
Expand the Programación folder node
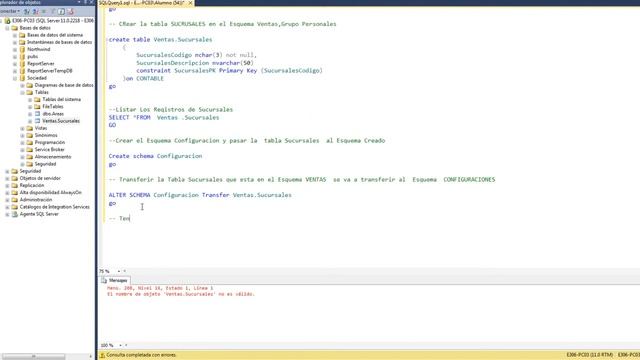coord(22,142)
